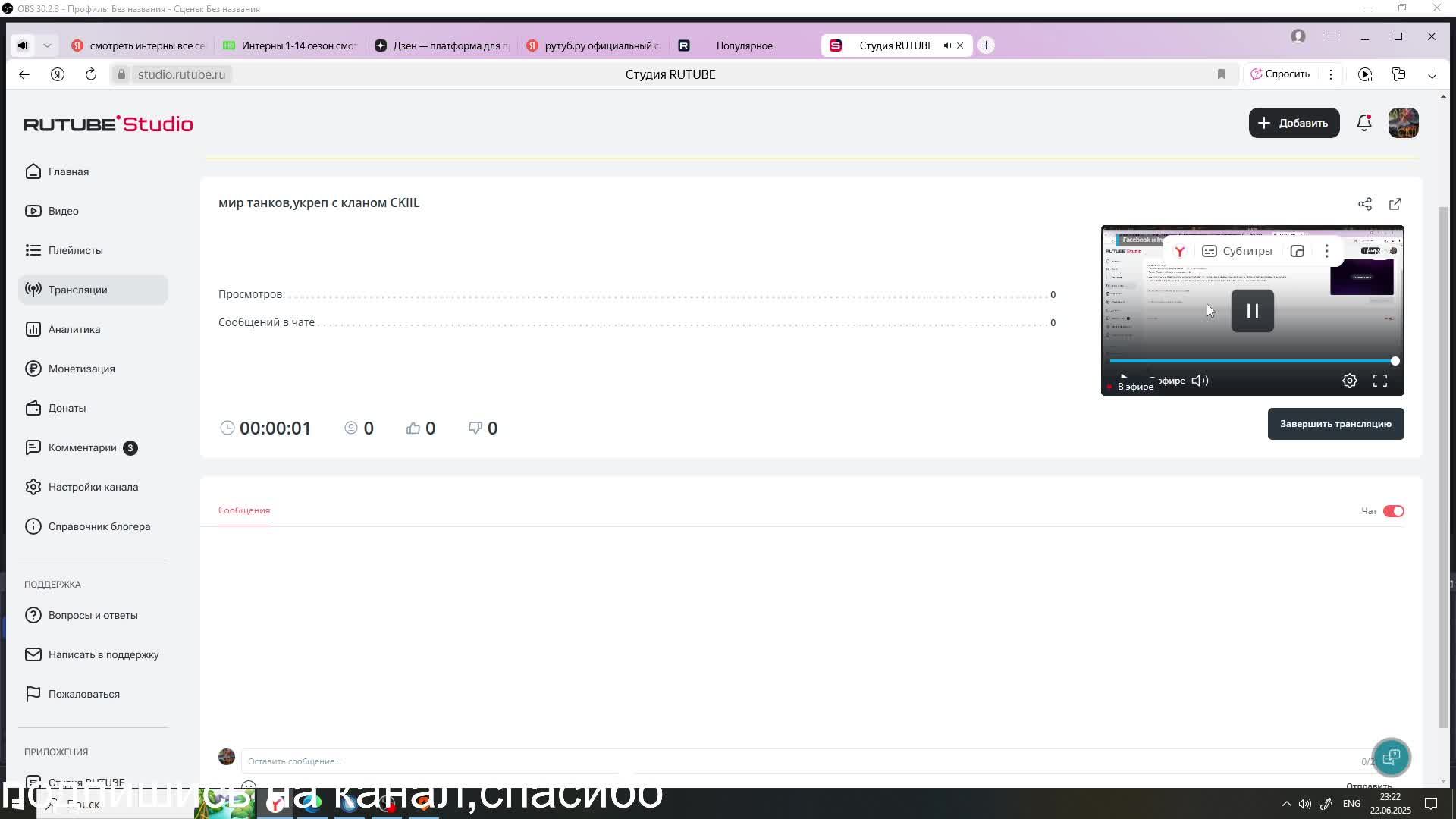Click the player progress bar
This screenshot has height=819, width=1456.
click(x=1252, y=361)
